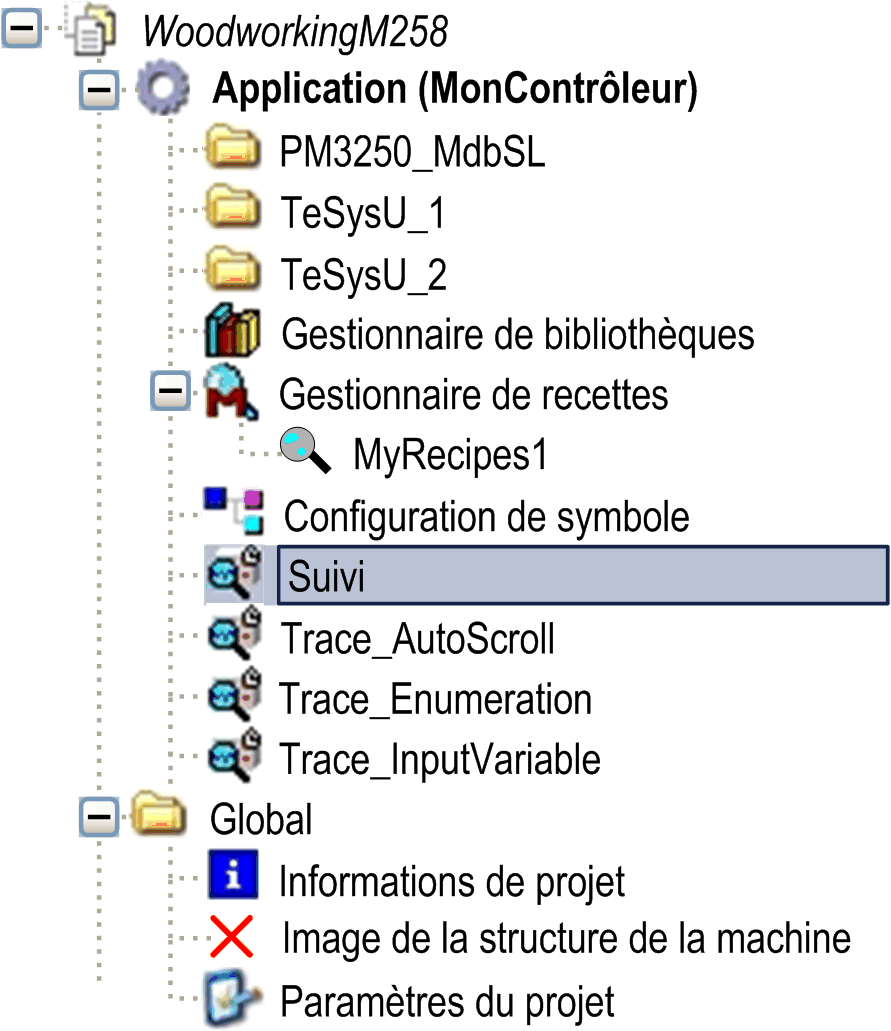Click the MyRecipes1 magnifier icon
Viewport: 891px width, 1031px height.
(x=306, y=453)
